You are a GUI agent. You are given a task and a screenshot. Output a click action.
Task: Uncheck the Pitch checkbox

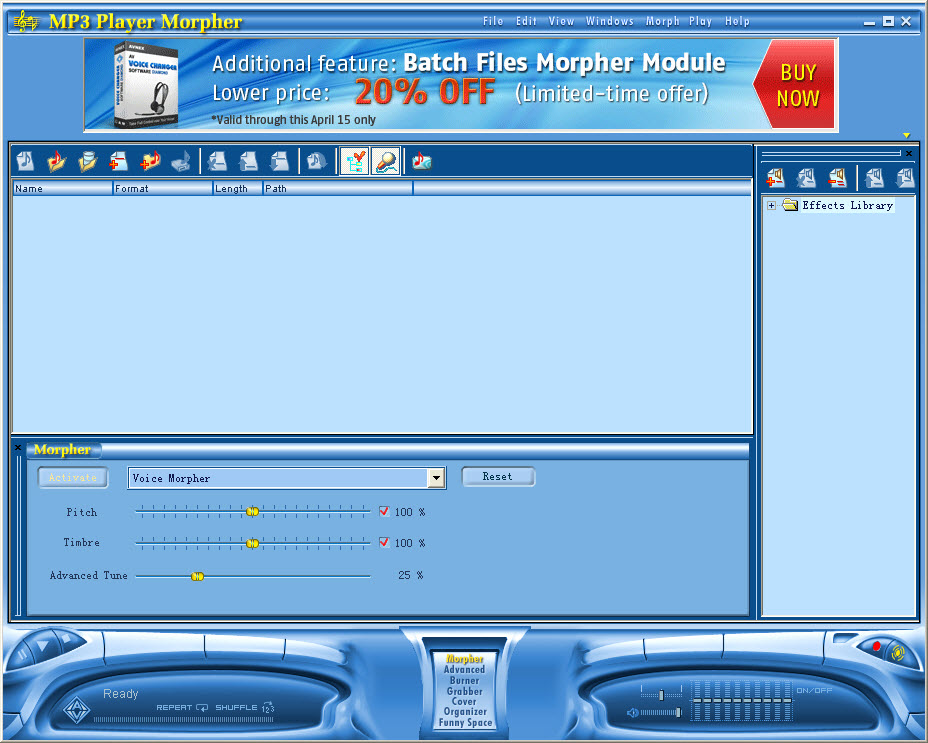click(x=384, y=512)
